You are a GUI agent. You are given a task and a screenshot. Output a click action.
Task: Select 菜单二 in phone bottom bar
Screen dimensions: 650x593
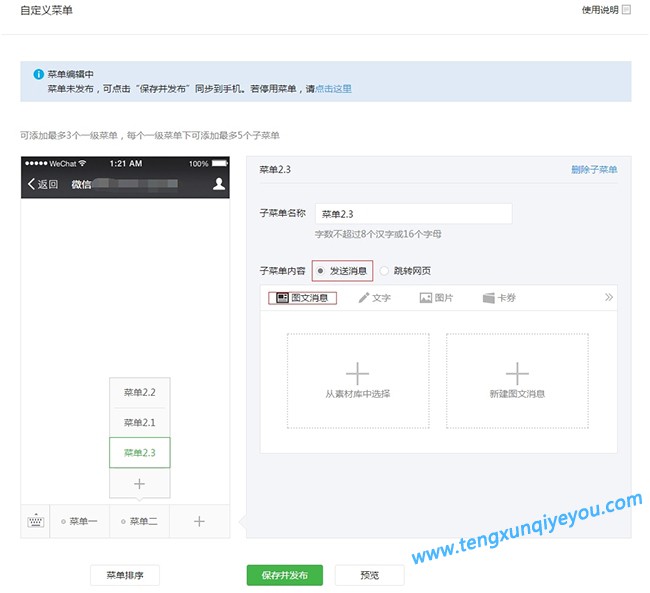pos(140,521)
